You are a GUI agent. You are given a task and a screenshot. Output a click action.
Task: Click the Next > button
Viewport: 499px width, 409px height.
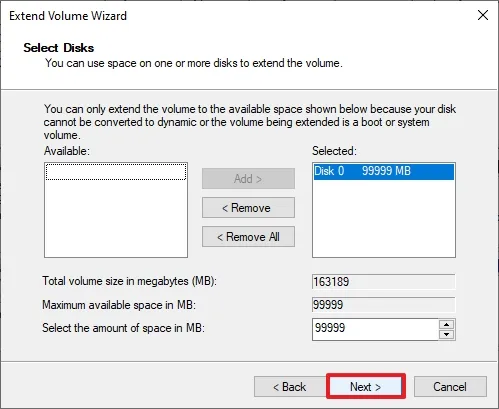click(x=366, y=386)
